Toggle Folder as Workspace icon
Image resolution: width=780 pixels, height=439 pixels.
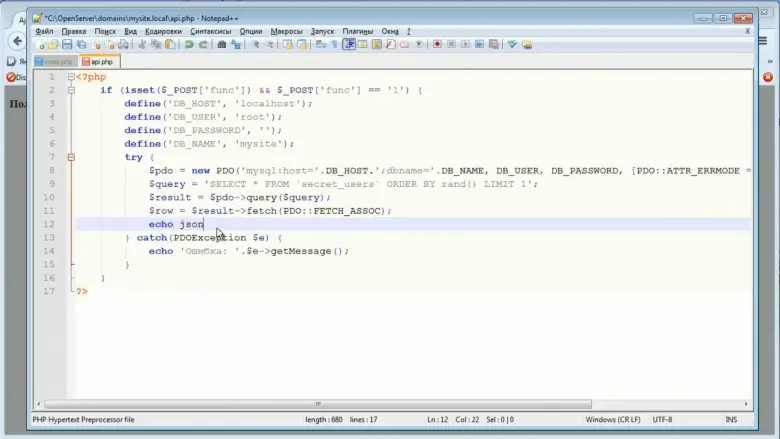click(405, 45)
